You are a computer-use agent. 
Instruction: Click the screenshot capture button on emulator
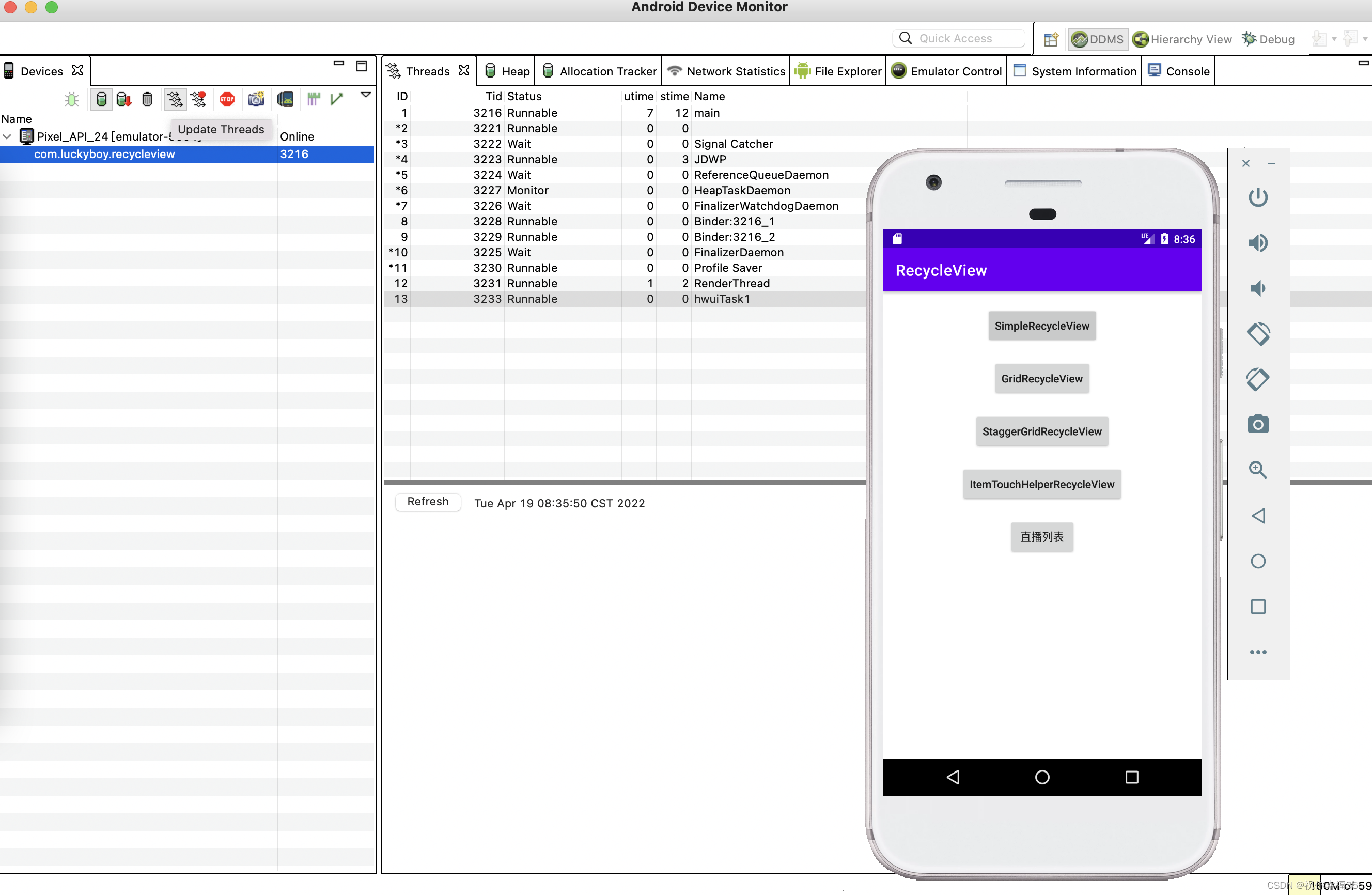pyautogui.click(x=1258, y=424)
